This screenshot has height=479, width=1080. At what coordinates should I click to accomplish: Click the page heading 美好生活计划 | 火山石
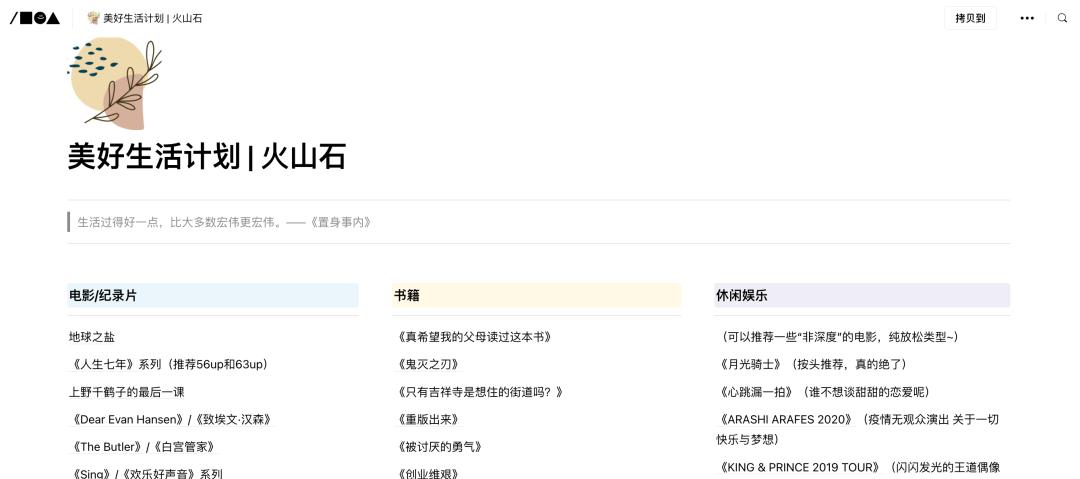click(207, 156)
